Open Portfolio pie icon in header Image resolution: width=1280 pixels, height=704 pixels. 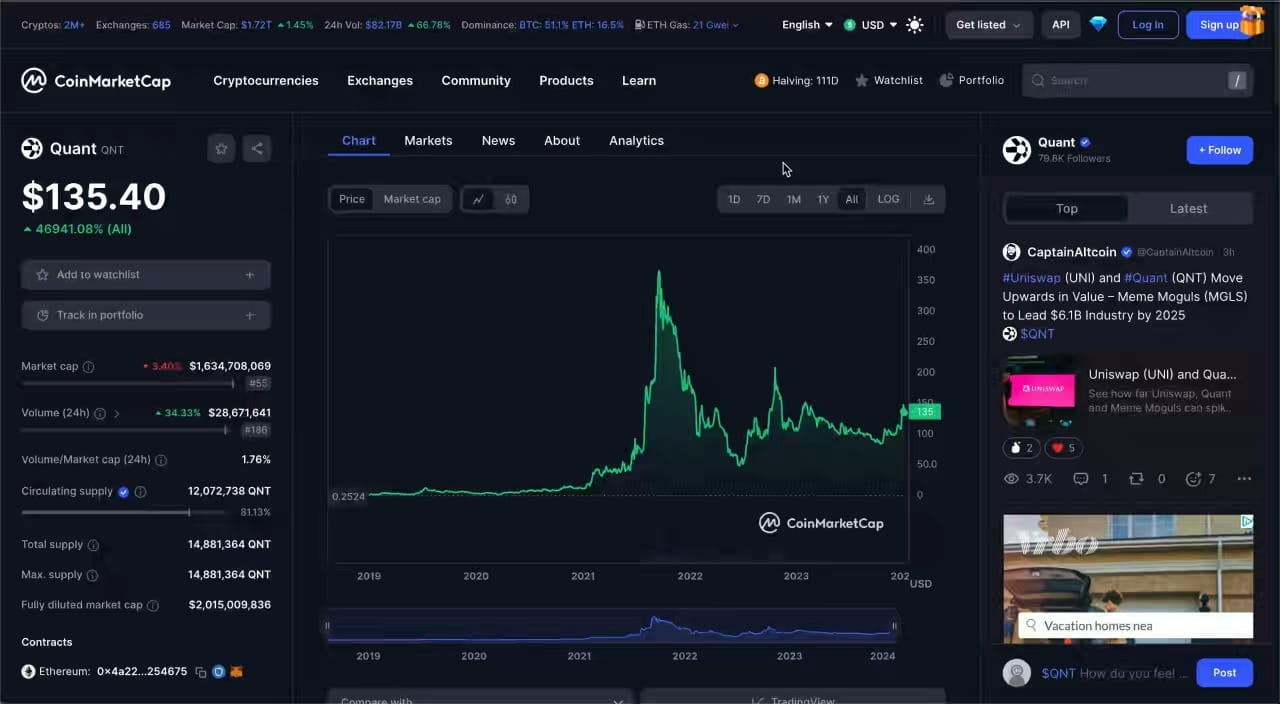click(946, 81)
